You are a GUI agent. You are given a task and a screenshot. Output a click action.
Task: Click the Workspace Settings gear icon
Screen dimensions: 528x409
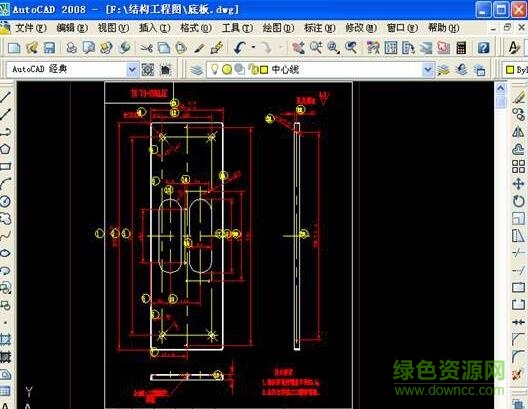click(148, 70)
